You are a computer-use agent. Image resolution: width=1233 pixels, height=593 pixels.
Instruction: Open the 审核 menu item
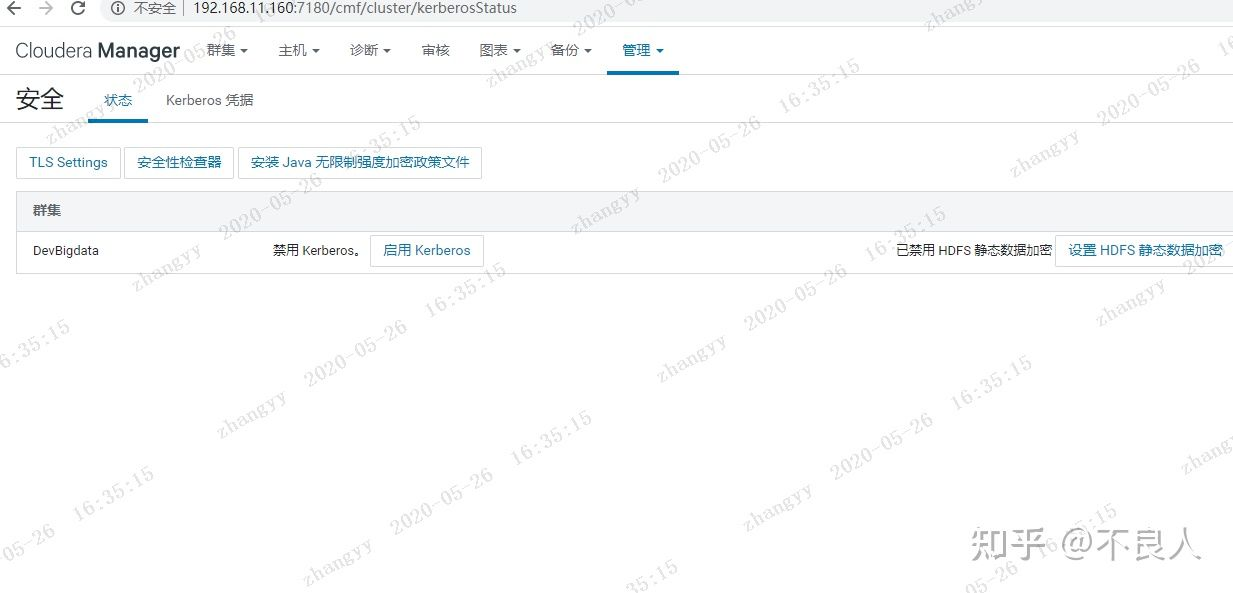436,50
